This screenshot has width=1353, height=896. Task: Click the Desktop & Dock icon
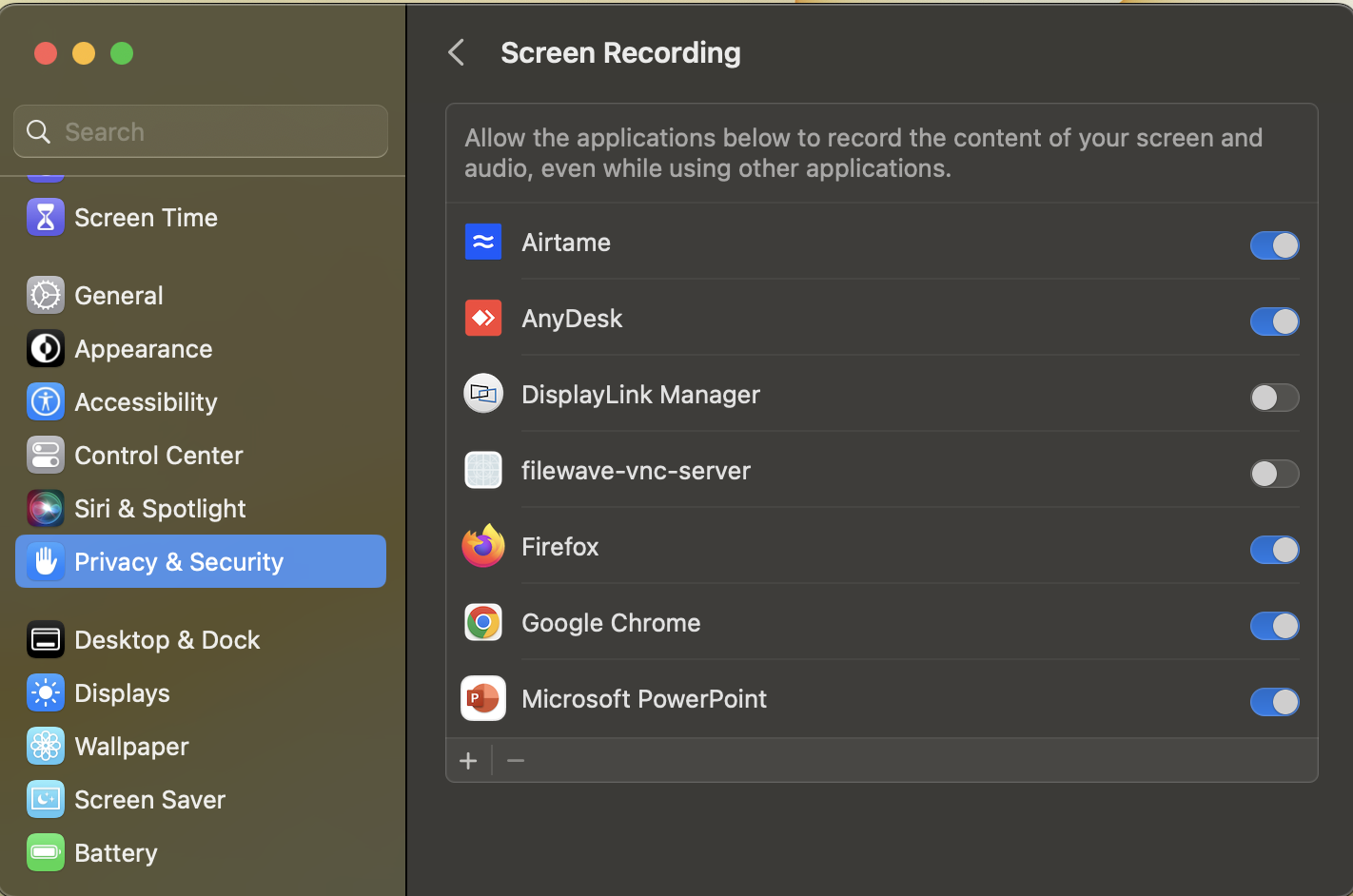click(x=46, y=640)
